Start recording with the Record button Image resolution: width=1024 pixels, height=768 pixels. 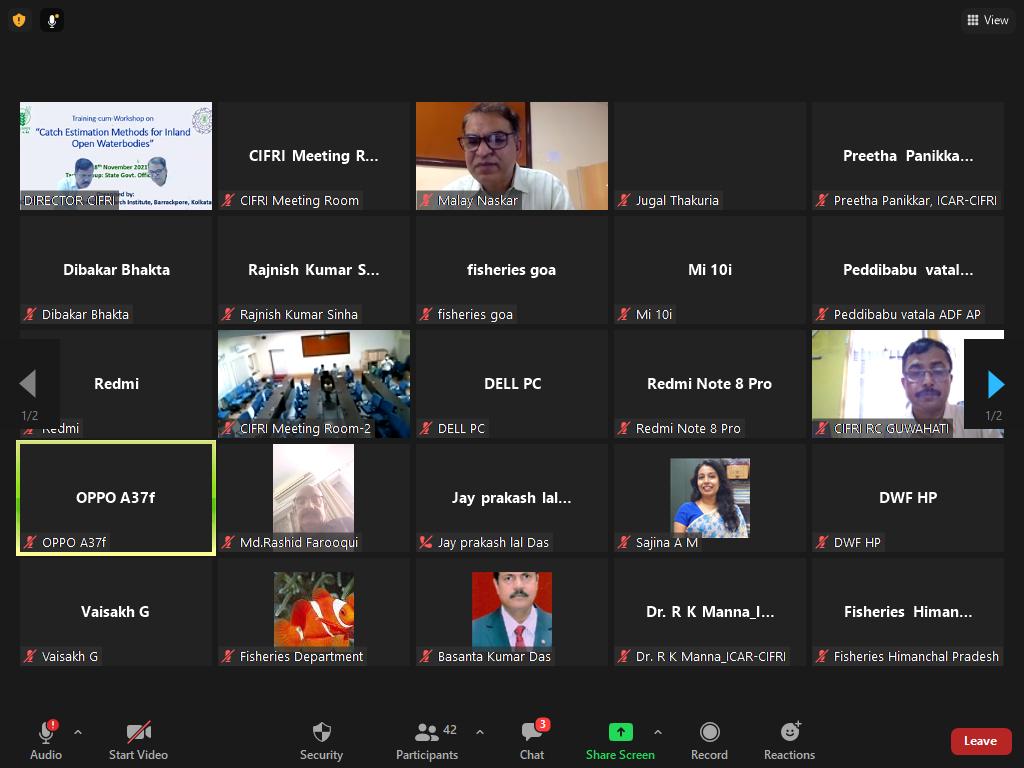[709, 741]
